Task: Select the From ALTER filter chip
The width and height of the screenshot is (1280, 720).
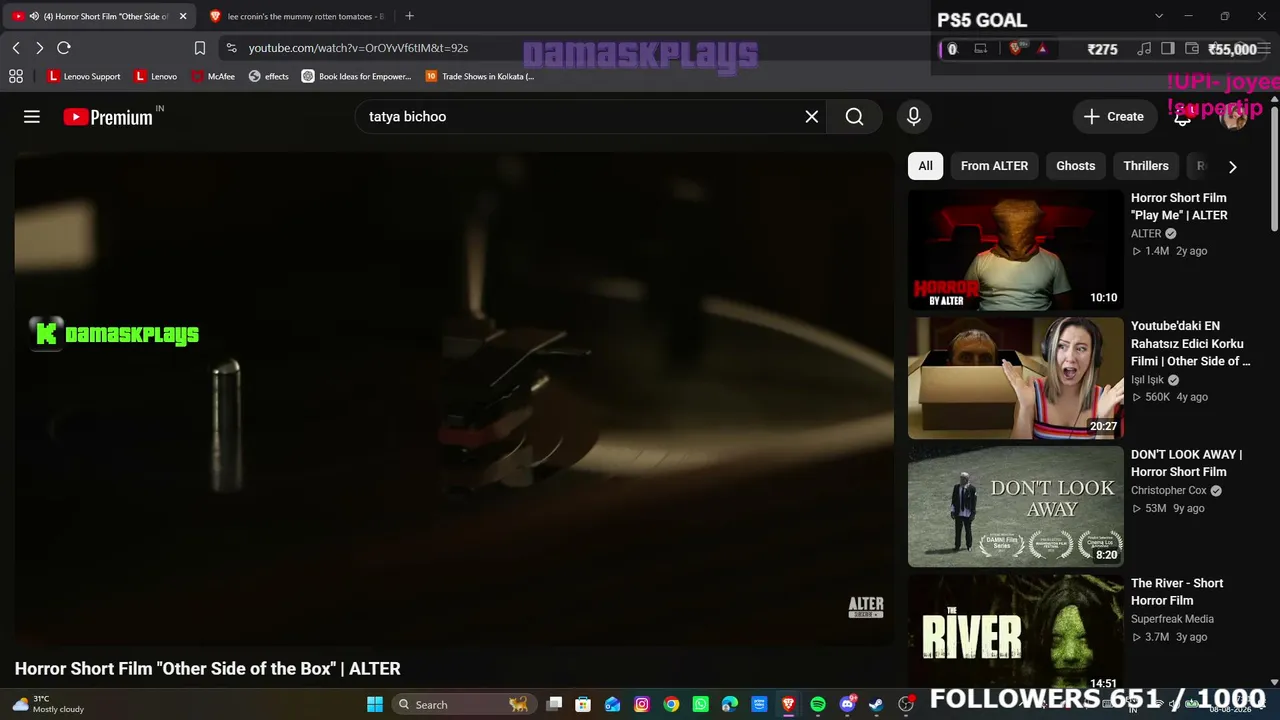Action: (994, 166)
